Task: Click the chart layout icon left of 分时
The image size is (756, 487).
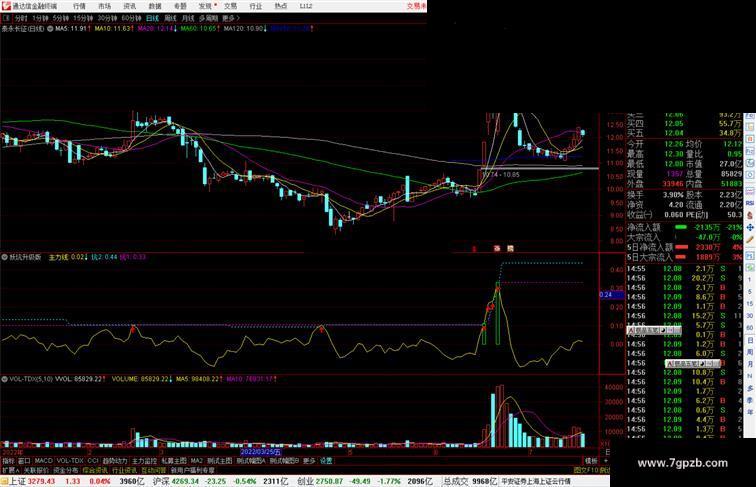Action: pyautogui.click(x=6, y=18)
